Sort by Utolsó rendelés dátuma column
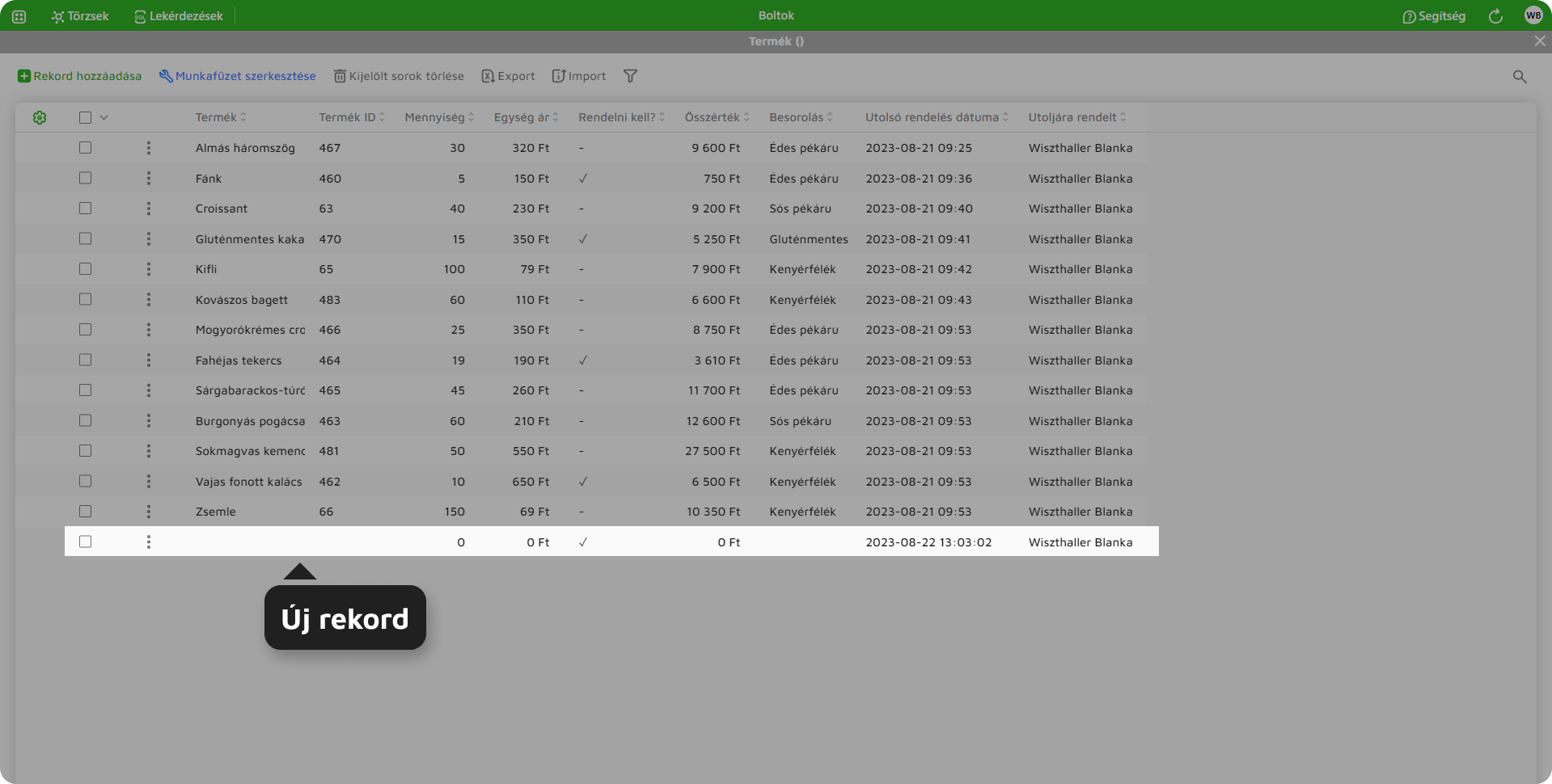The width and height of the screenshot is (1552, 784). point(937,117)
